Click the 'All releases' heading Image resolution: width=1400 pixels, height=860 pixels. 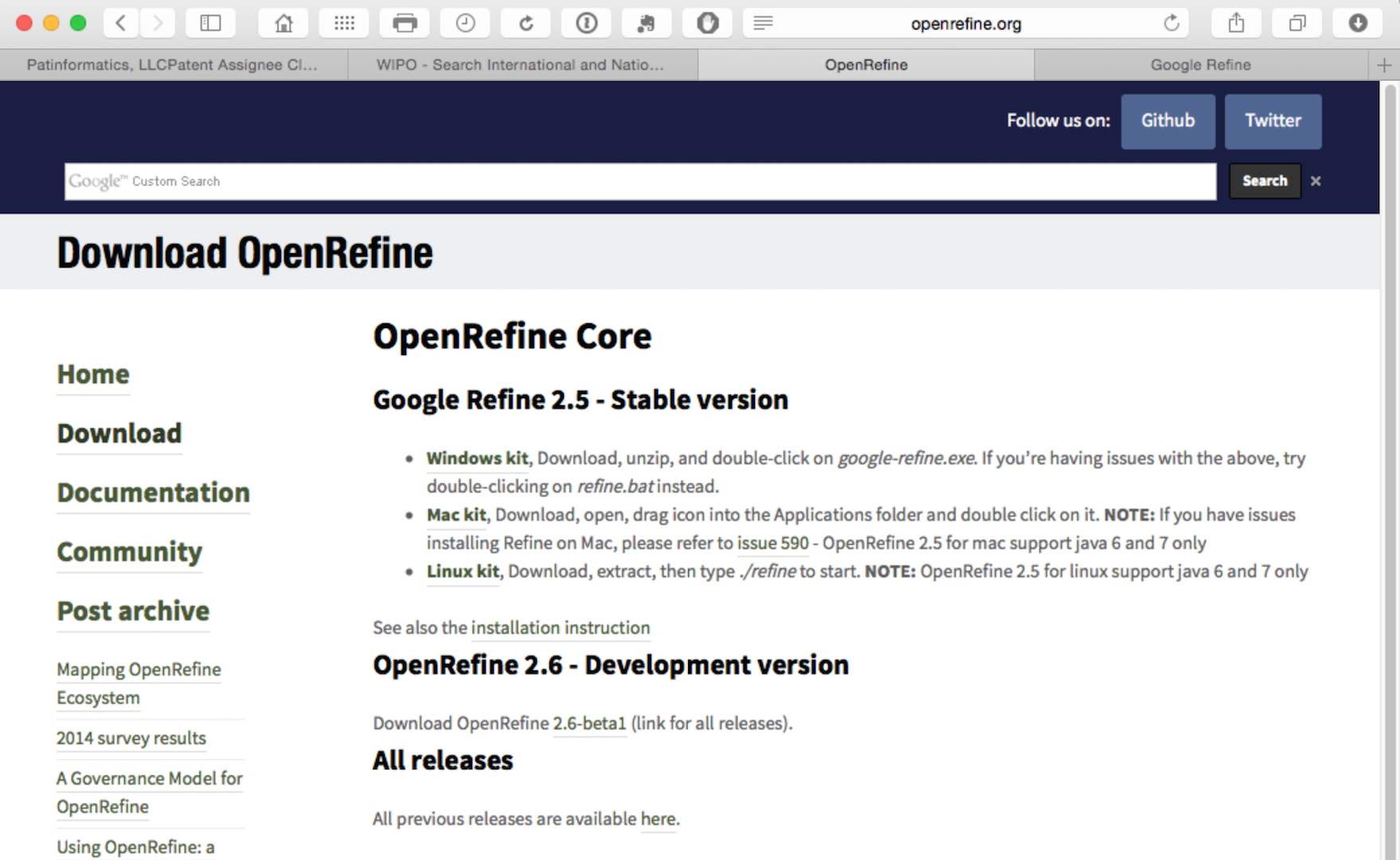click(443, 760)
